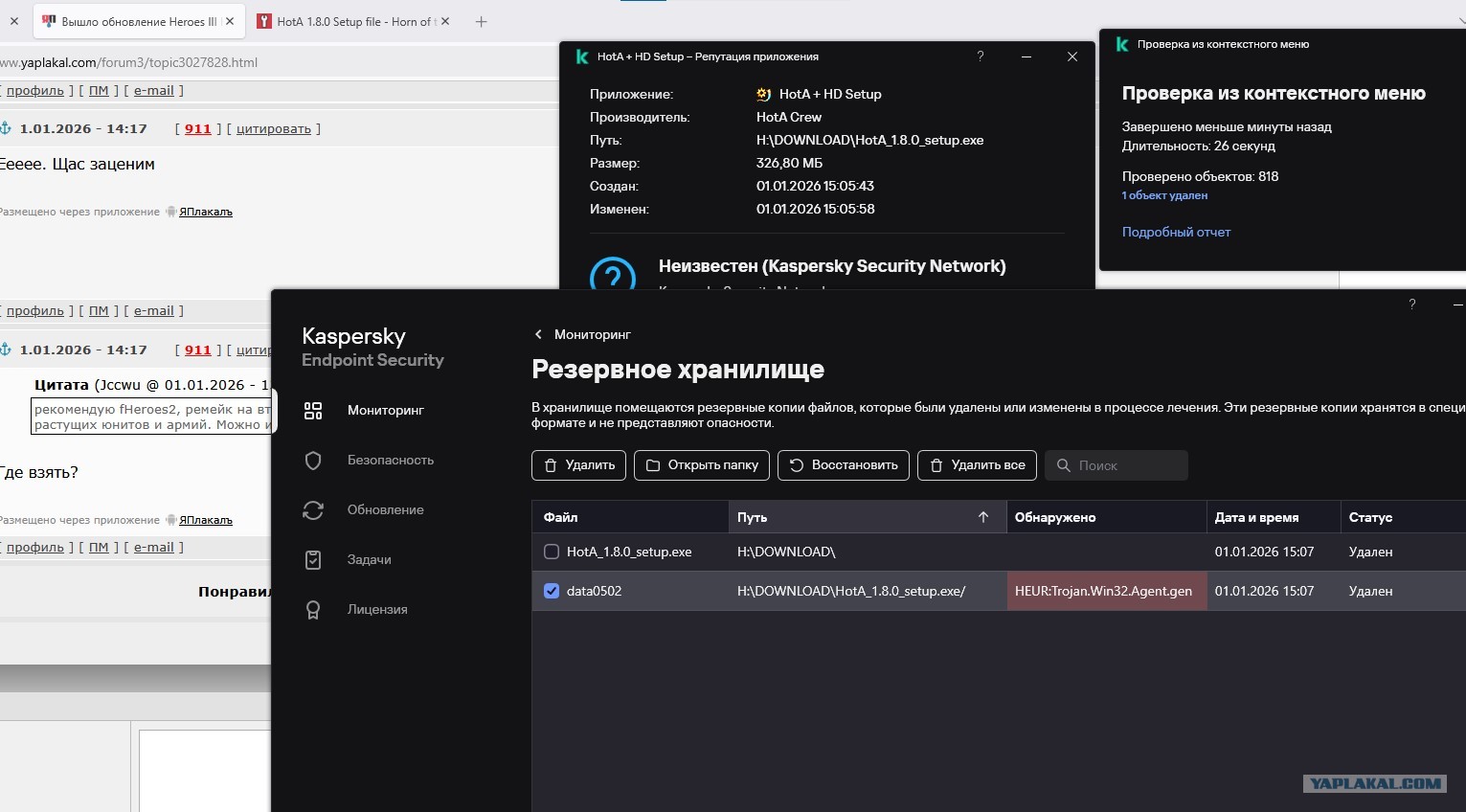
Task: Click the refresh arrows icon next to Обновление
Action: 313,510
